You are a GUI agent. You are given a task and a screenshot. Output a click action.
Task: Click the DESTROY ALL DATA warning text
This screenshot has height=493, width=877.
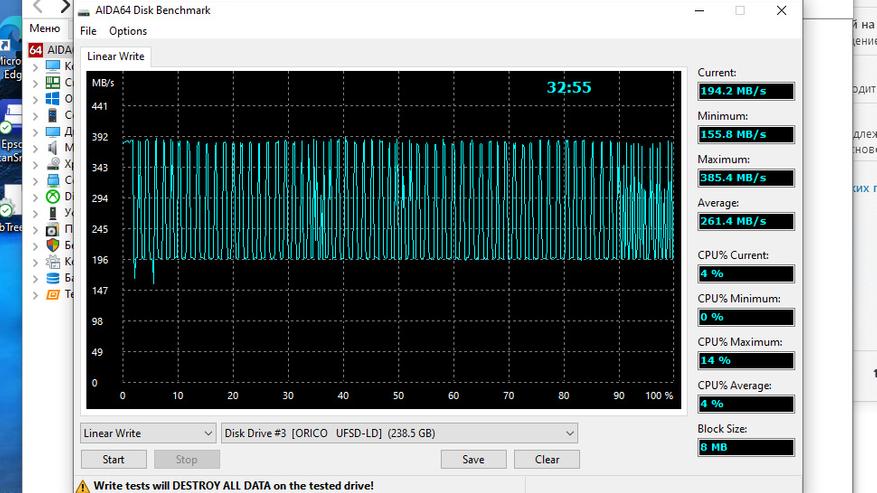(234, 486)
